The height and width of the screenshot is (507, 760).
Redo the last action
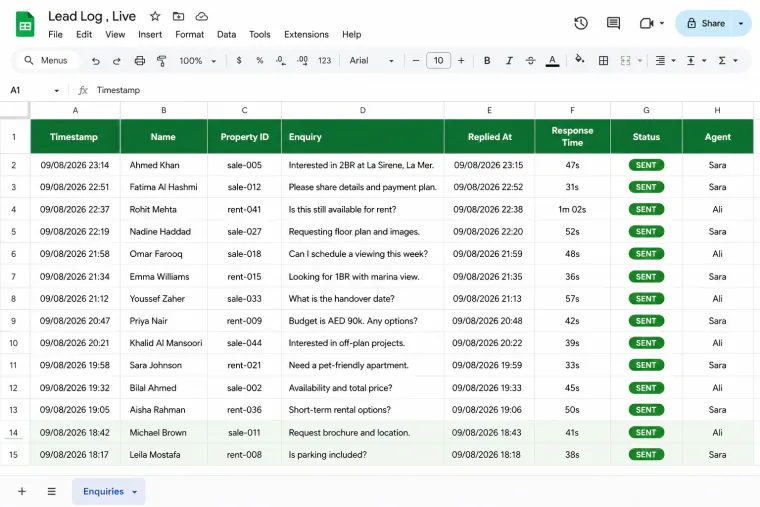[x=117, y=61]
